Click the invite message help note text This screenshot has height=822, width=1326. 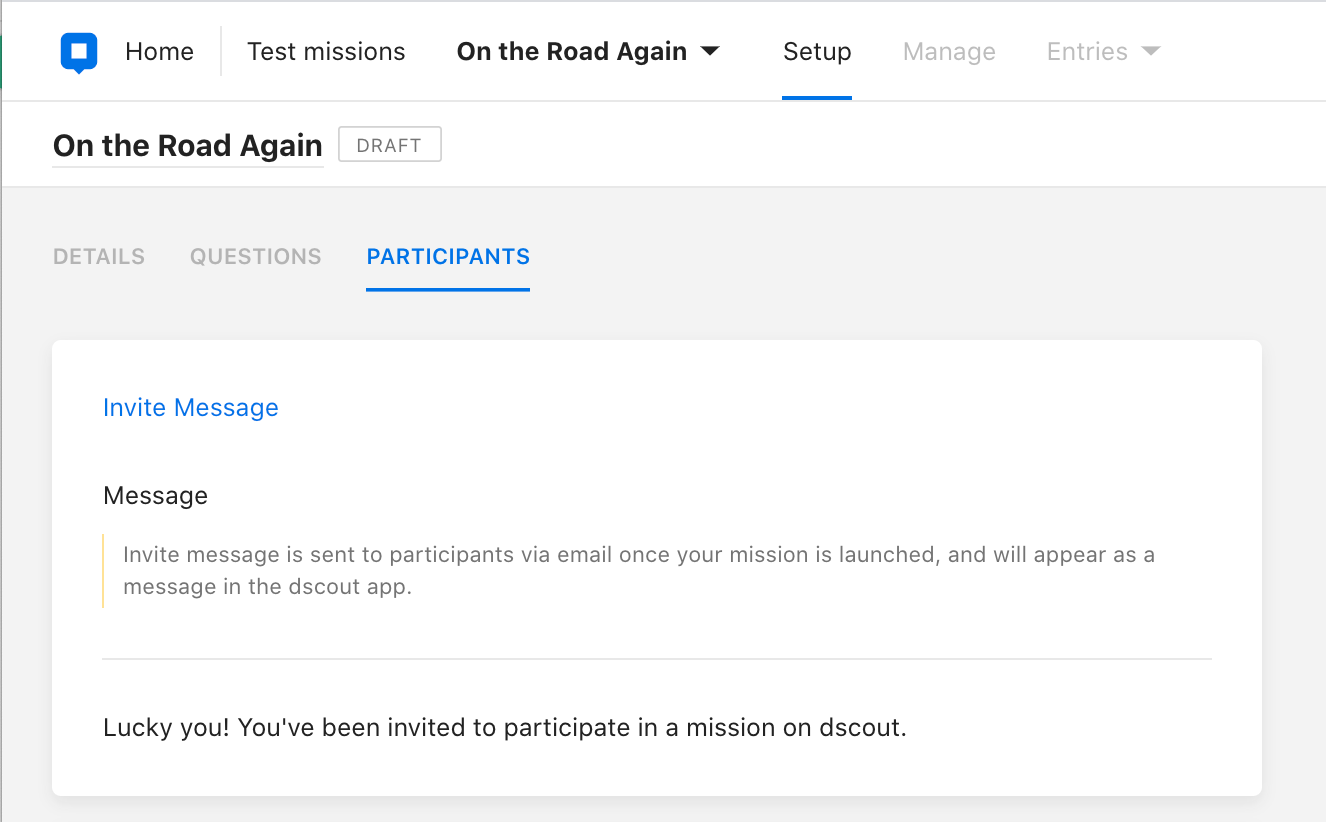point(638,570)
